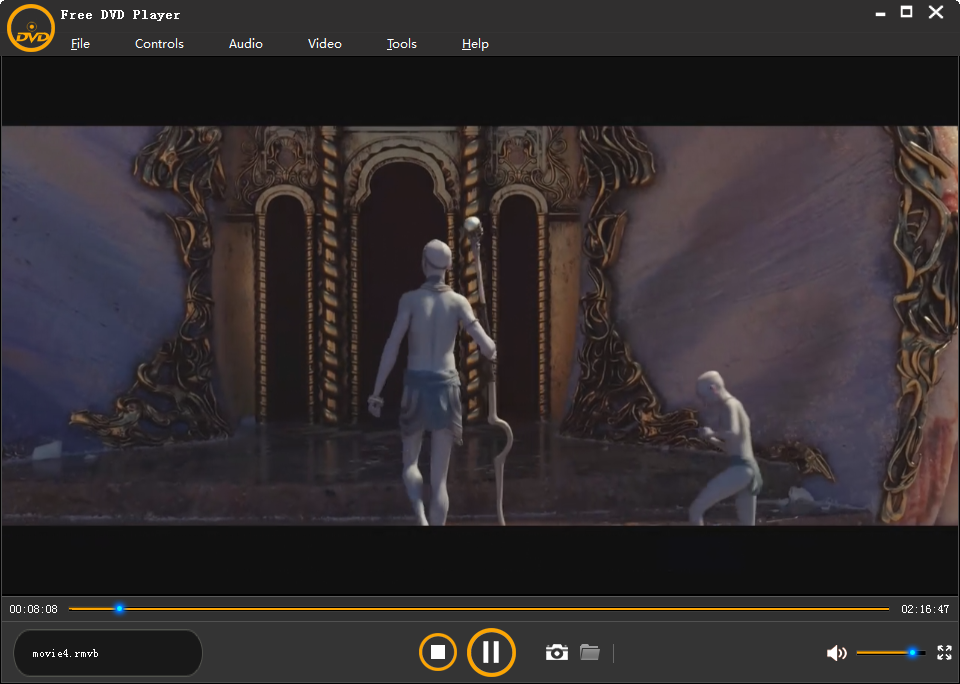Pause the movie with the pause button
This screenshot has width=960, height=684.
coord(491,652)
